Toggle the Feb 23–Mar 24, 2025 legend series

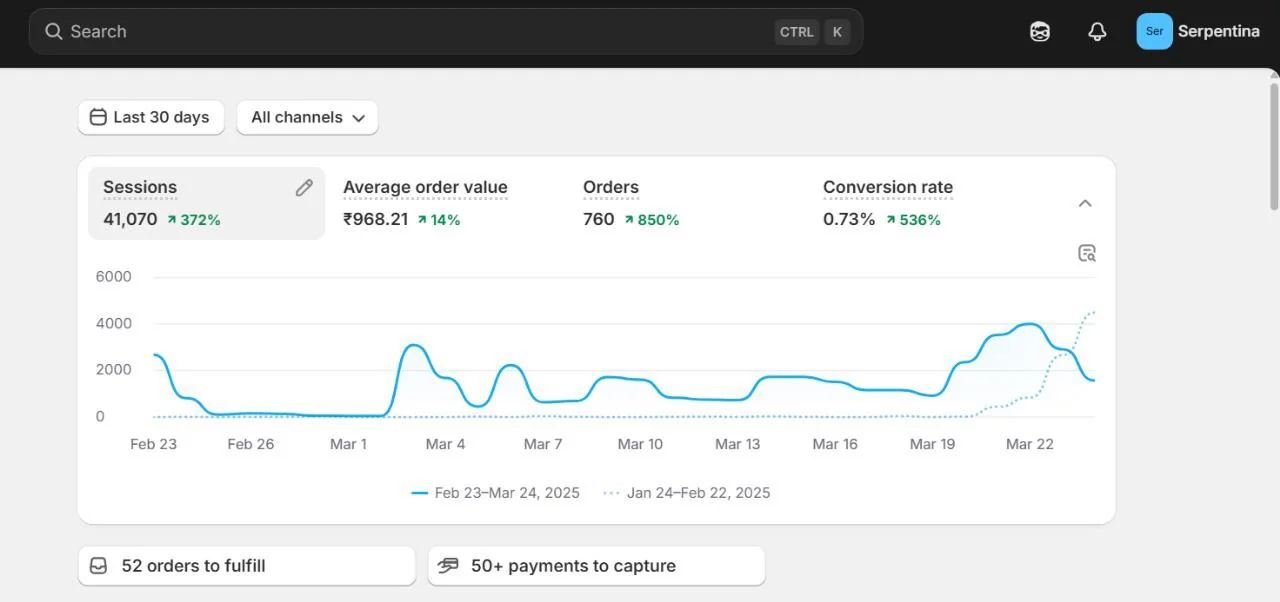[496, 493]
